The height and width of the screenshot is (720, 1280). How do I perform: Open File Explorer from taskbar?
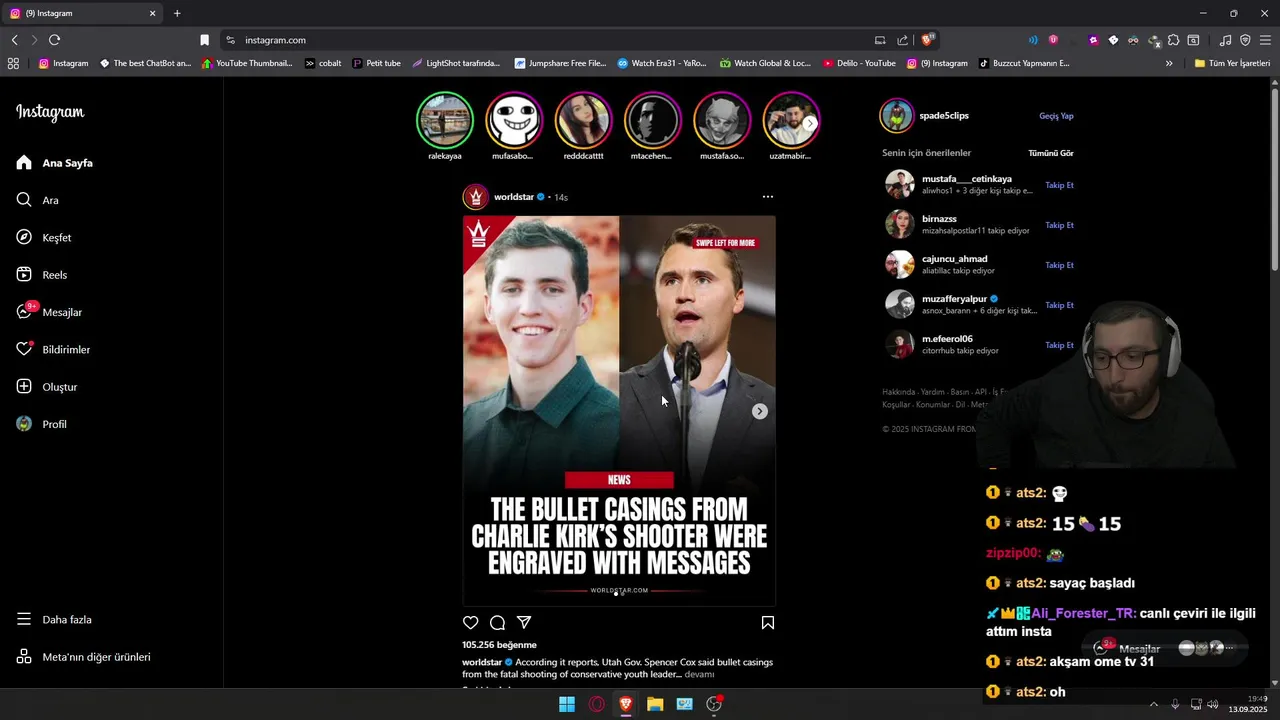(655, 704)
